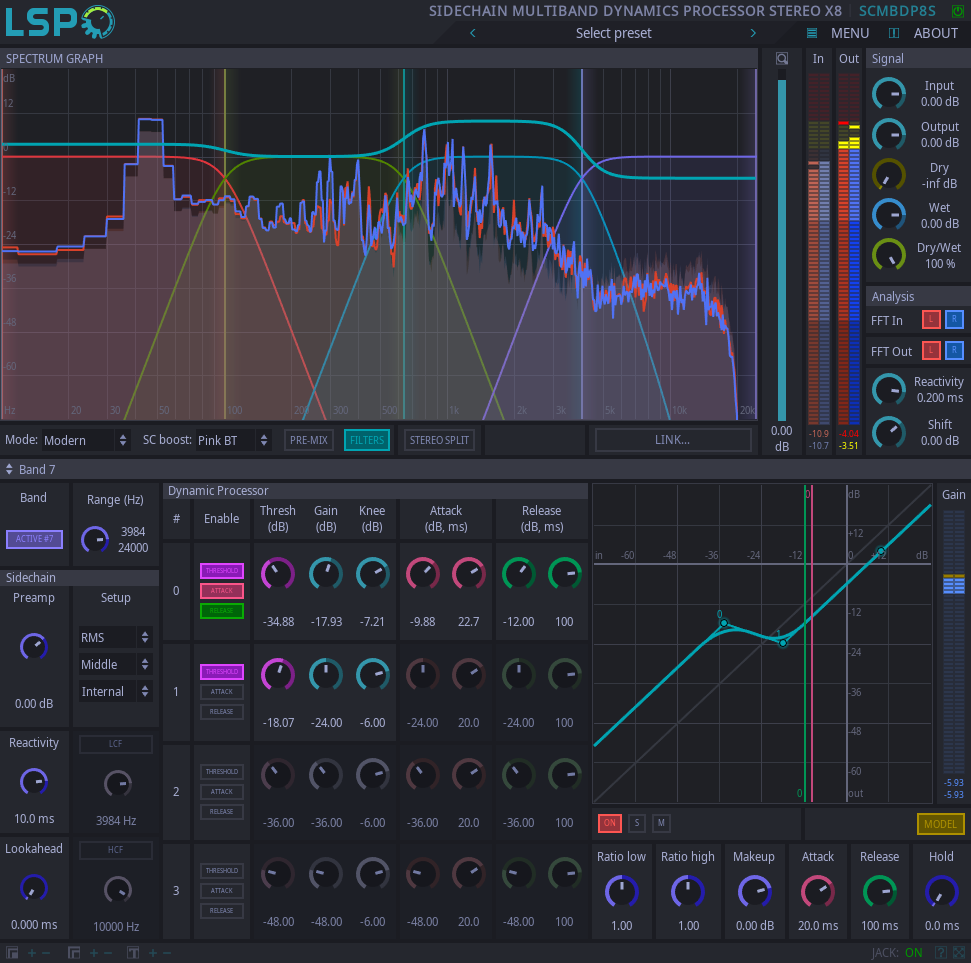Toggle FFT In left channel L
The width and height of the screenshot is (971, 963).
tap(930, 320)
